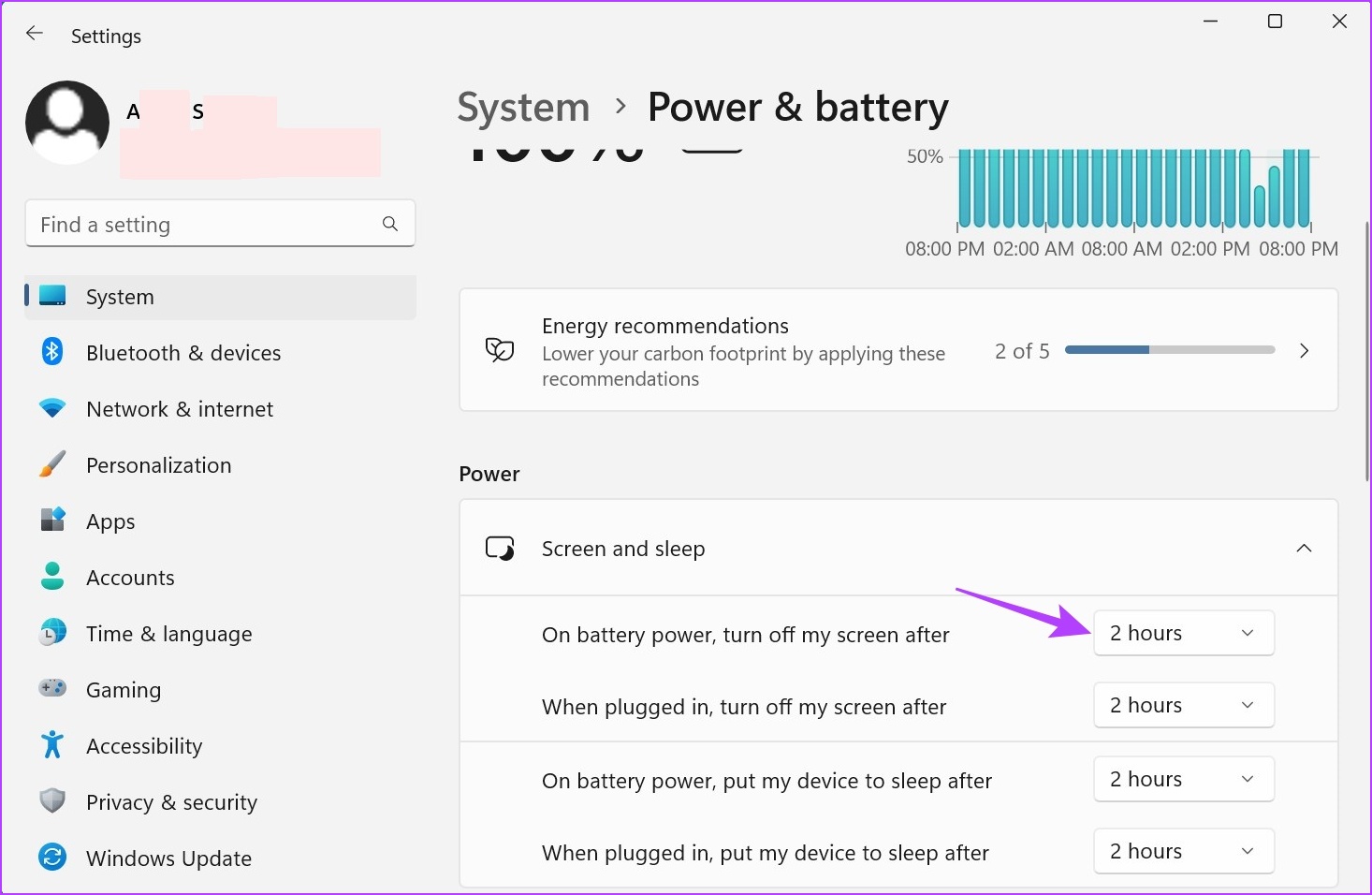
Task: Click the Accounts person icon
Action: coord(52,577)
